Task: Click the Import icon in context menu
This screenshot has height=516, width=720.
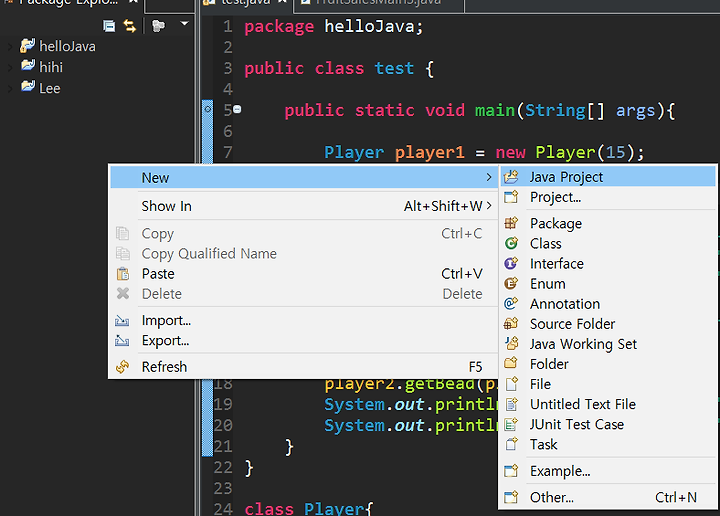Action: click(x=122, y=320)
